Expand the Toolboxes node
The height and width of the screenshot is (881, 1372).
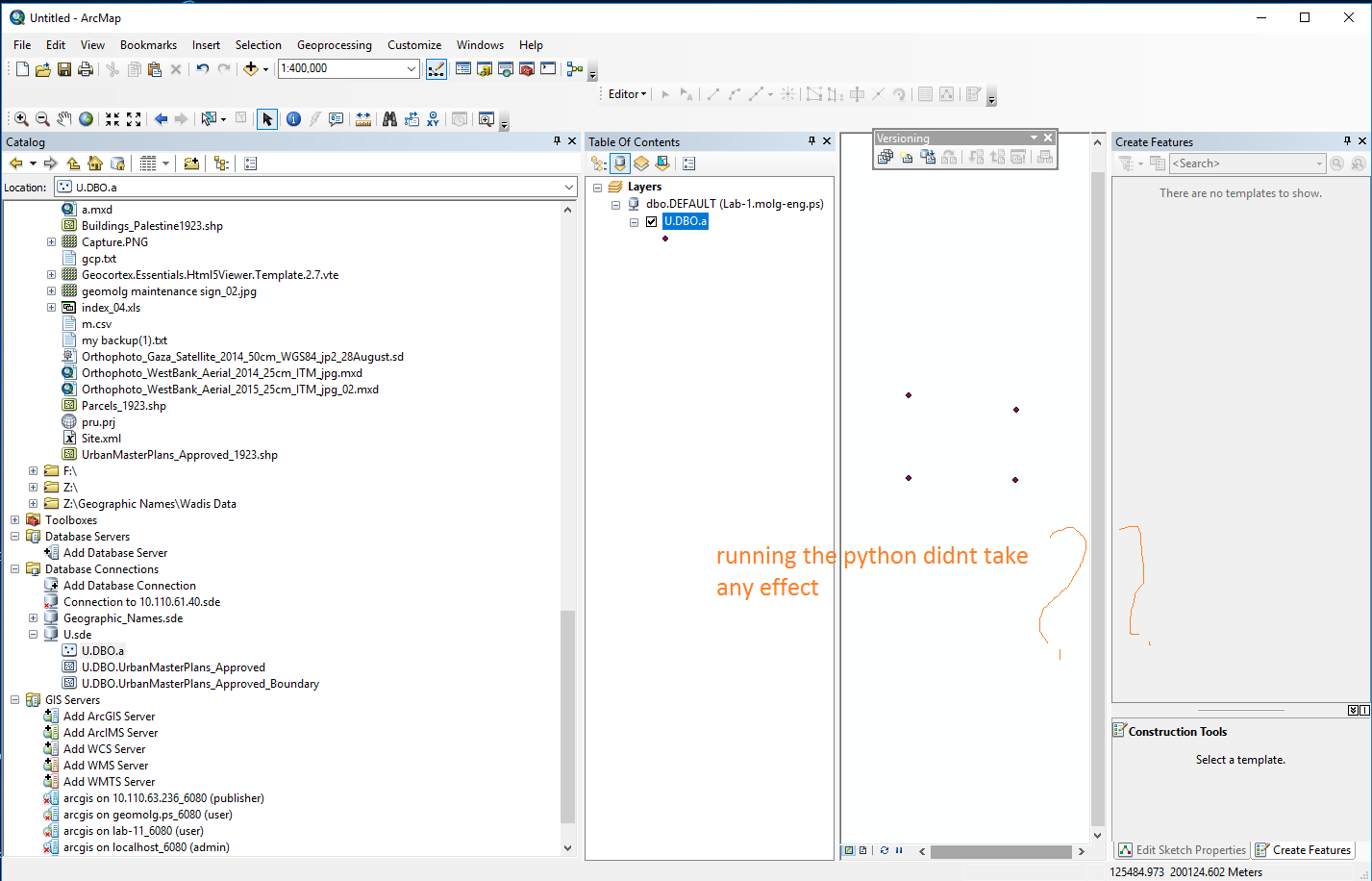(15, 520)
